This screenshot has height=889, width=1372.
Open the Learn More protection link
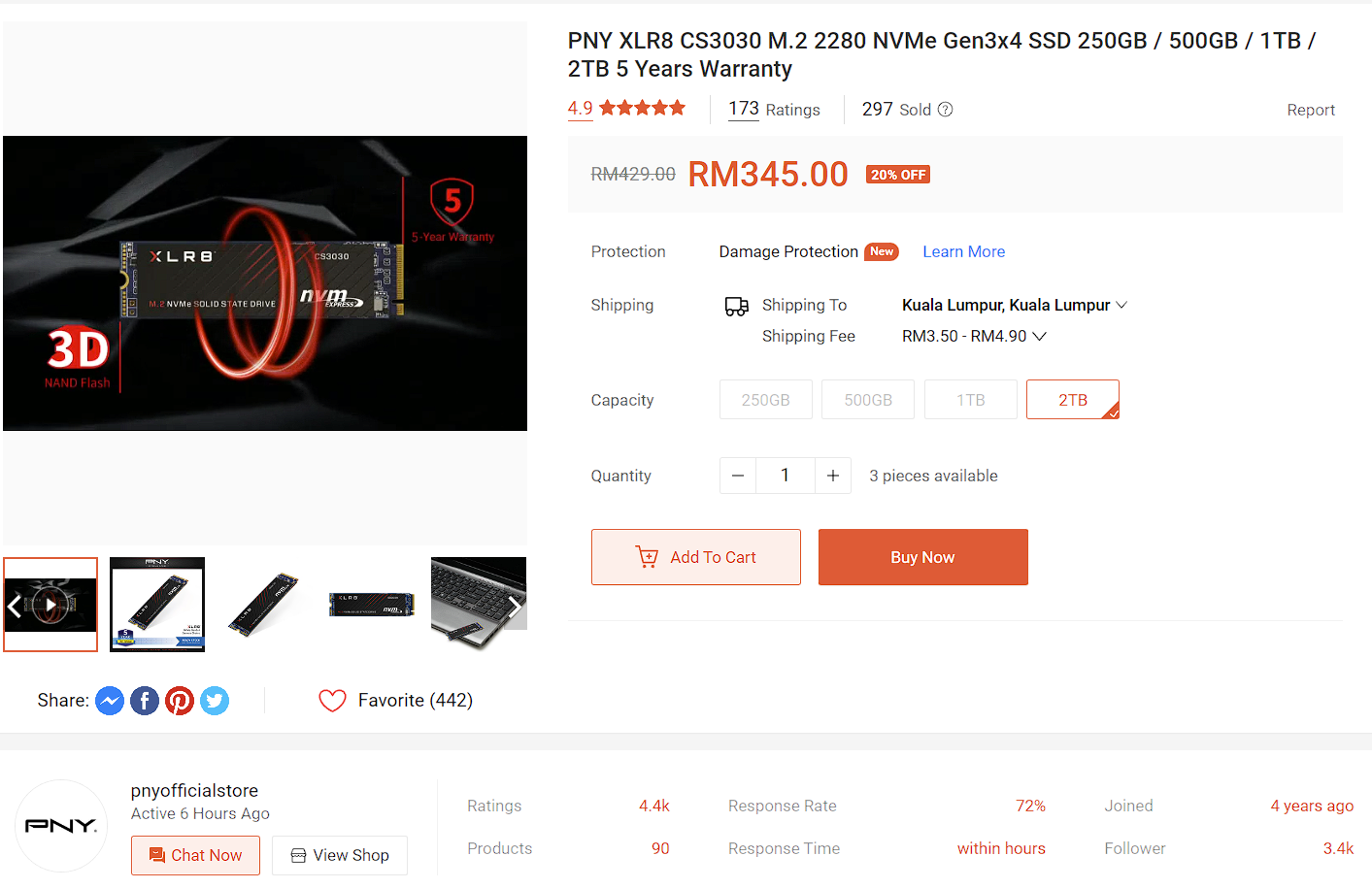pyautogui.click(x=964, y=251)
